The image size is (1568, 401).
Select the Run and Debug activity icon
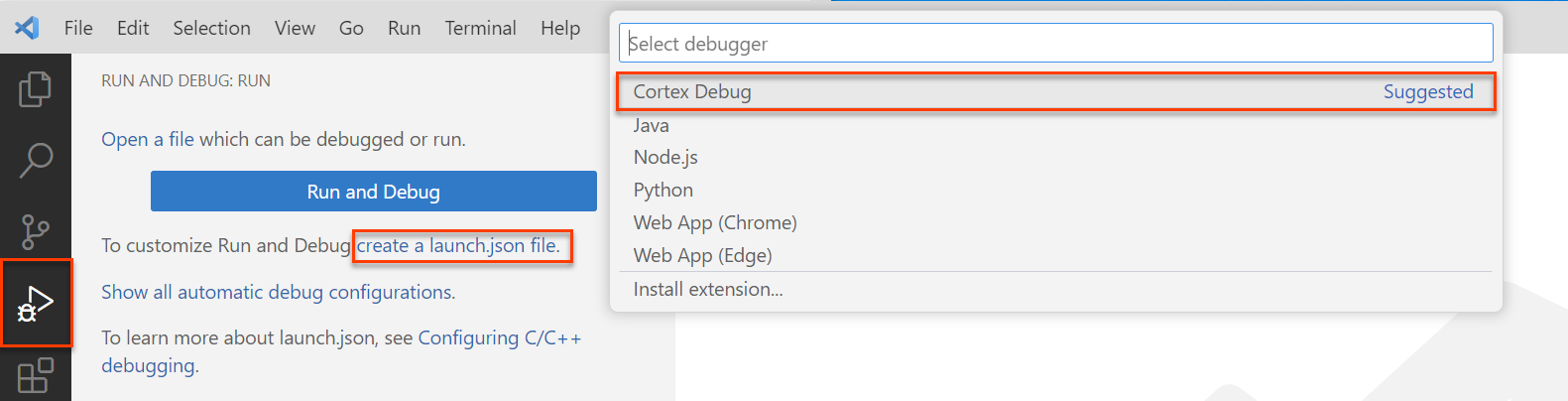point(36,303)
